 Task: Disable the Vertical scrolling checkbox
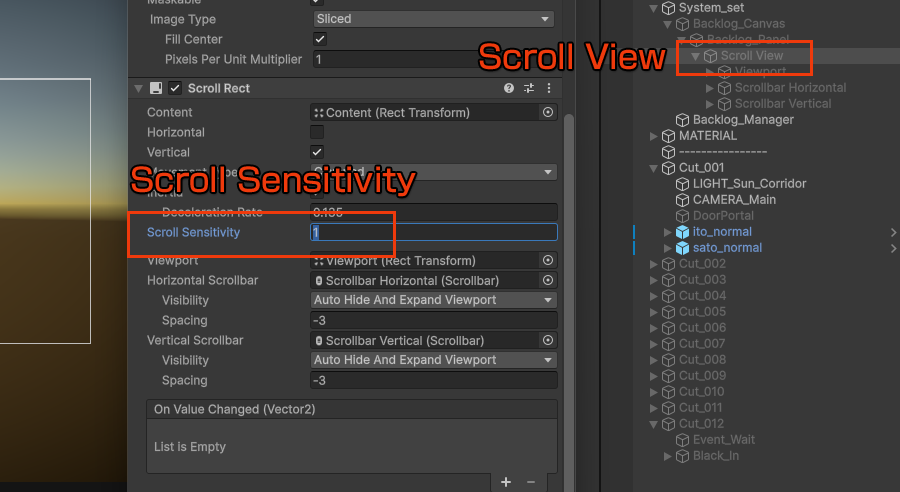point(317,152)
